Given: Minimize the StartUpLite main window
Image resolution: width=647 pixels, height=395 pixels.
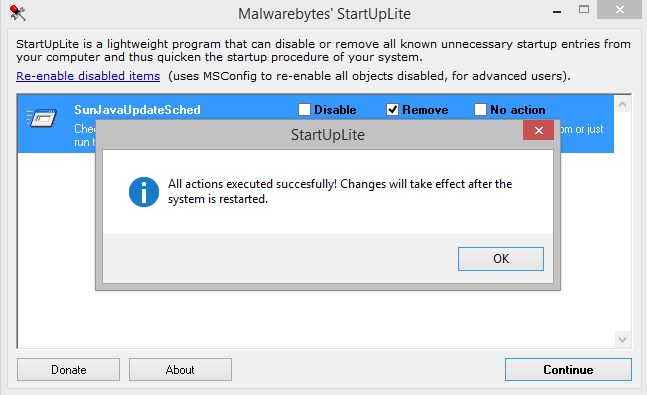Looking at the screenshot, I should click(x=557, y=11).
